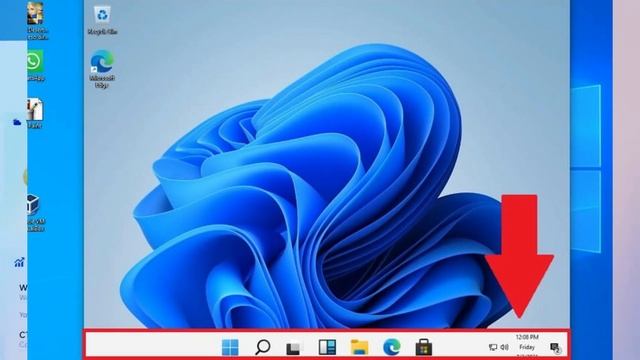The height and width of the screenshot is (360, 640).
Task: Select the document file icon on host desktop
Action: click(x=35, y=113)
